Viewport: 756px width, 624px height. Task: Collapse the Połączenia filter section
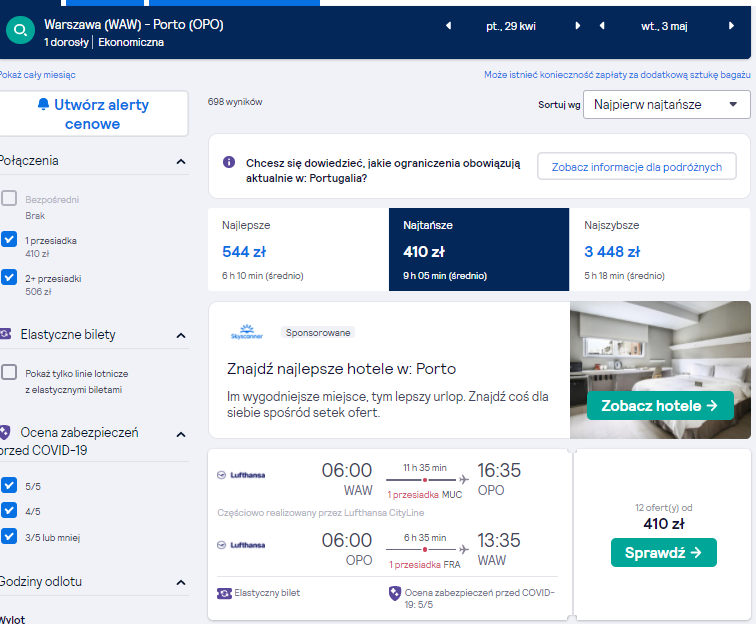pos(181,162)
